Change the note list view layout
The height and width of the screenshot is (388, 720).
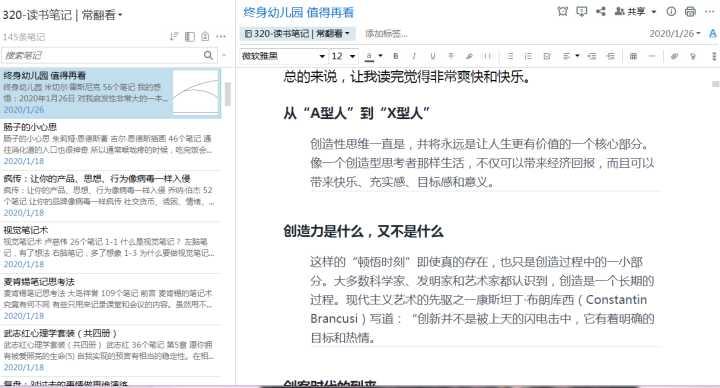tap(190, 36)
